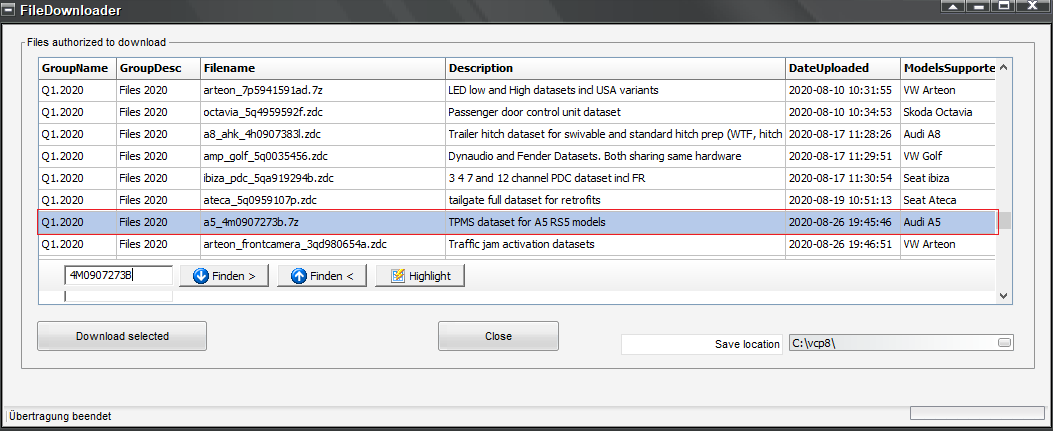Click the blue up-arrow Finden < icon
Screen dimensions: 1053x431
tap(300, 276)
